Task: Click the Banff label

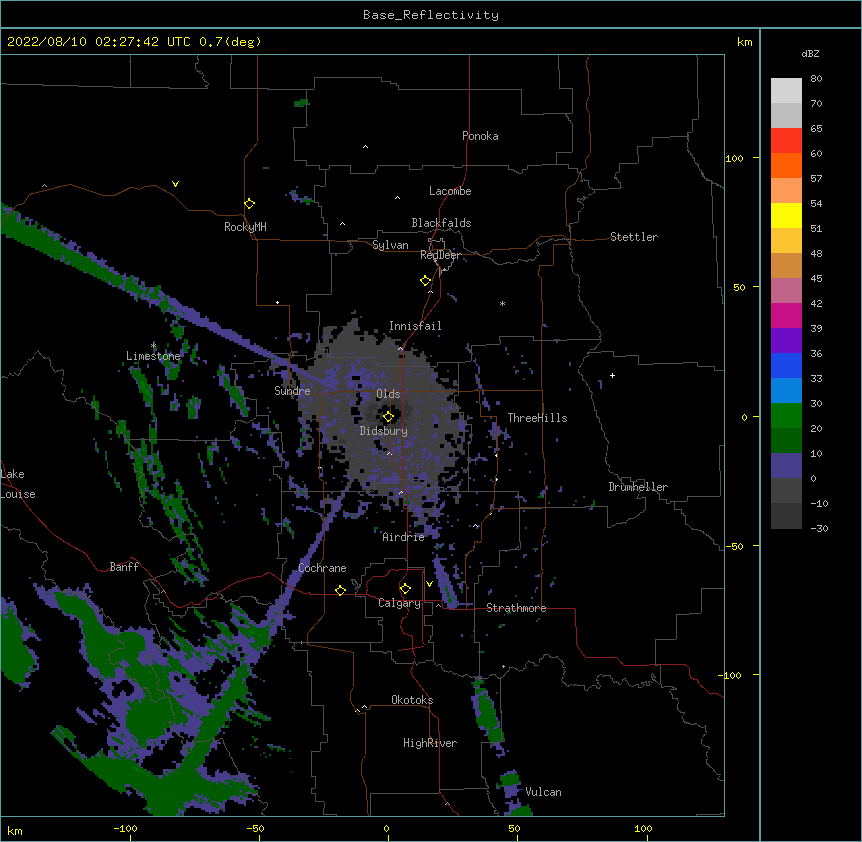Action: (x=124, y=567)
